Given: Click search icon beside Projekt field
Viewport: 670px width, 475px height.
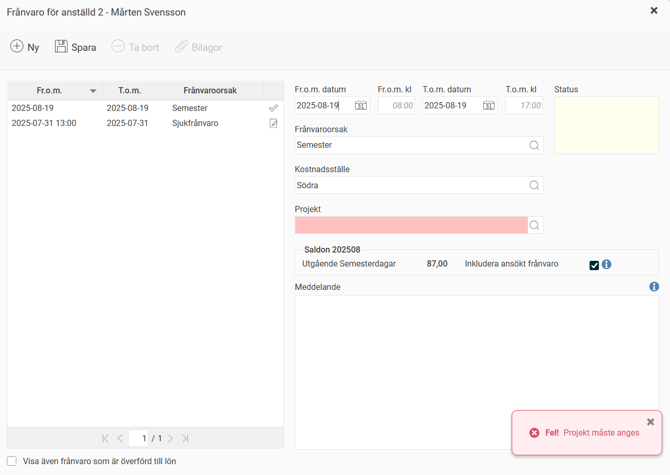Looking at the screenshot, I should pos(534,225).
